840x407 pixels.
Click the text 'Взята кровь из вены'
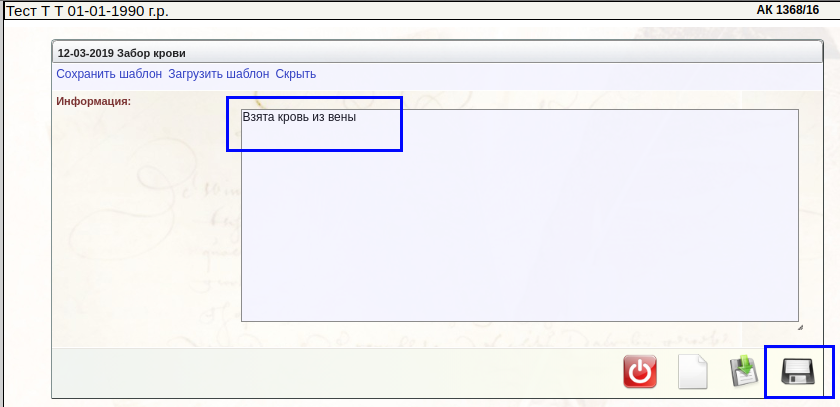tap(299, 117)
